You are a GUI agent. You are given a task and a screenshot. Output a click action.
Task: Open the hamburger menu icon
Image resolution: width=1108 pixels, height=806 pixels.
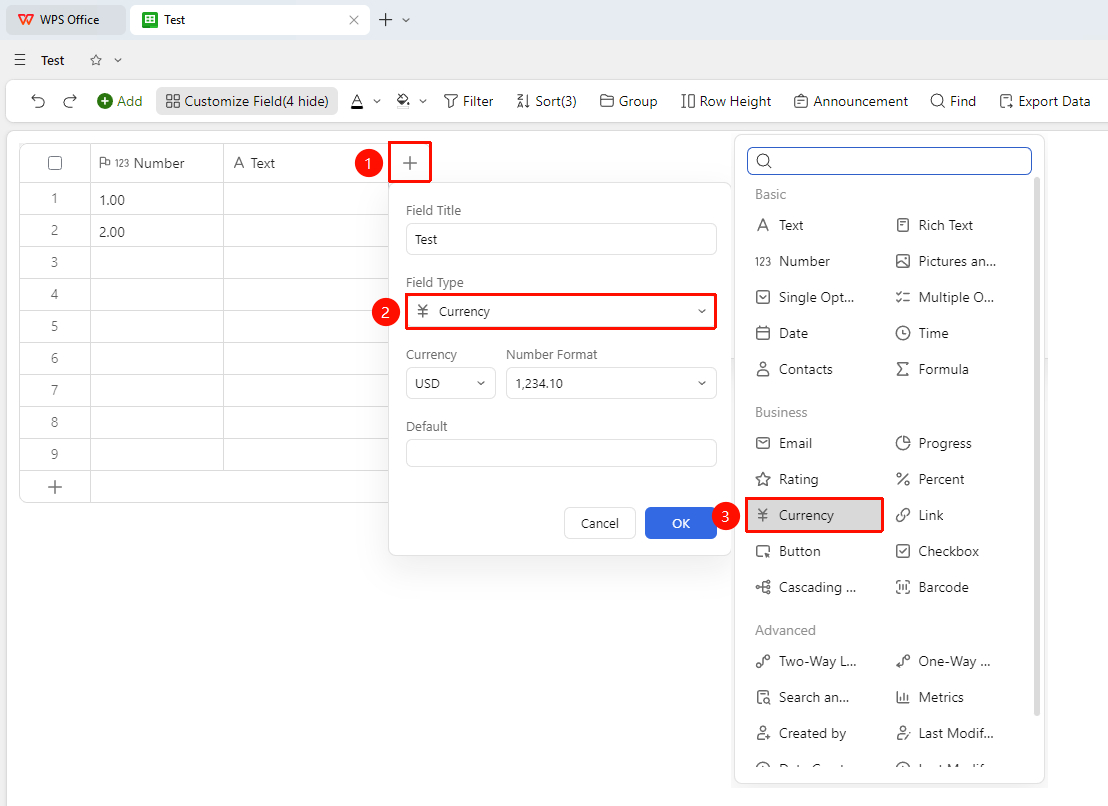20,60
